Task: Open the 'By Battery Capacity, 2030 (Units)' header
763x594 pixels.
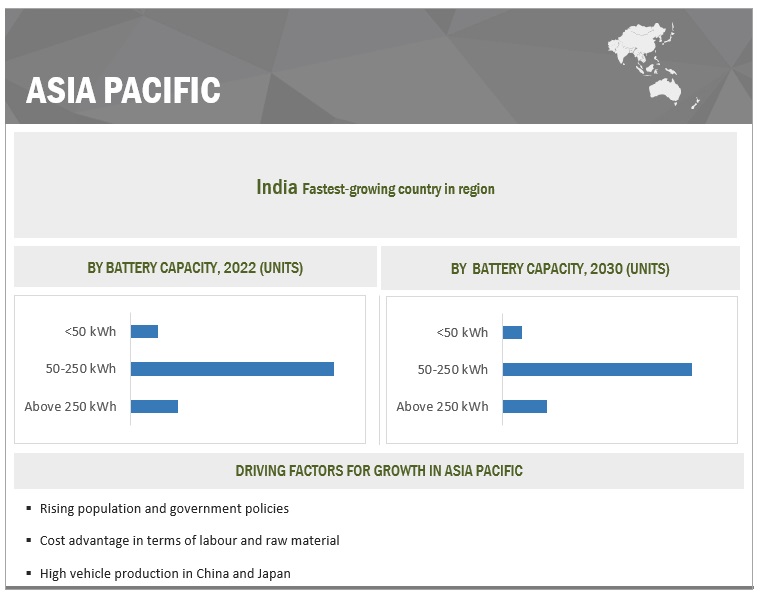Action: 560,268
